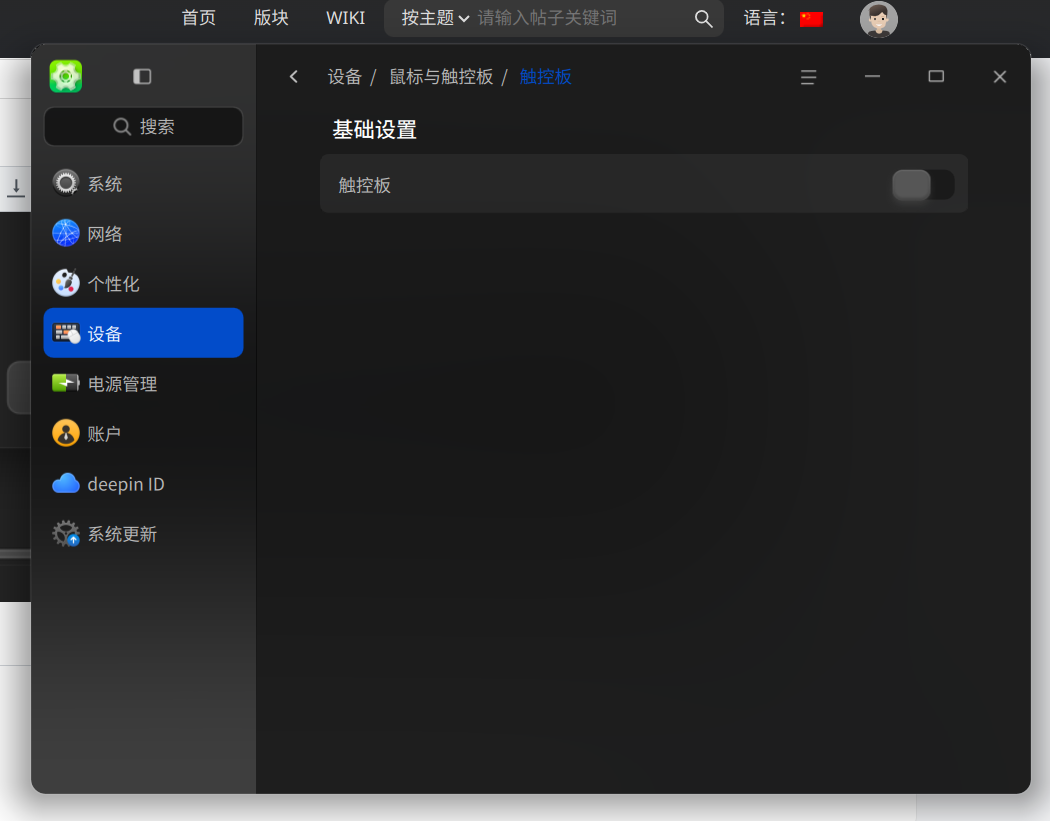Viewport: 1050px width, 821px height.
Task: Collapse the sidebar with the panel icon
Action: coord(142,76)
